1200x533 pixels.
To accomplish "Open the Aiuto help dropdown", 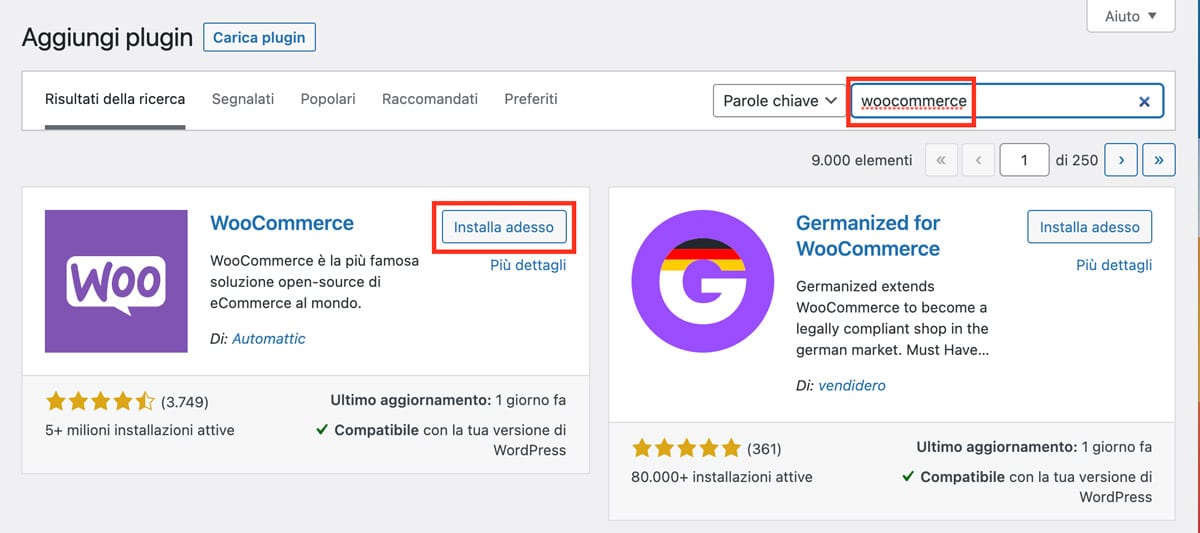I will point(1131,16).
